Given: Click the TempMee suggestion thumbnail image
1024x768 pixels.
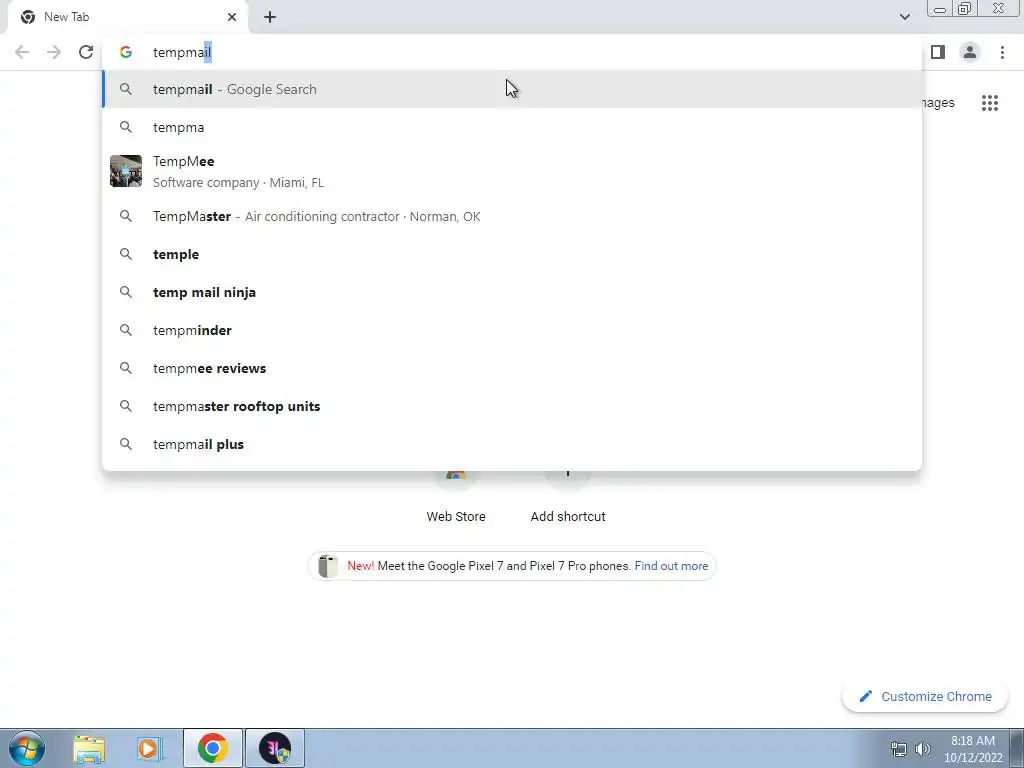Looking at the screenshot, I should tap(126, 171).
